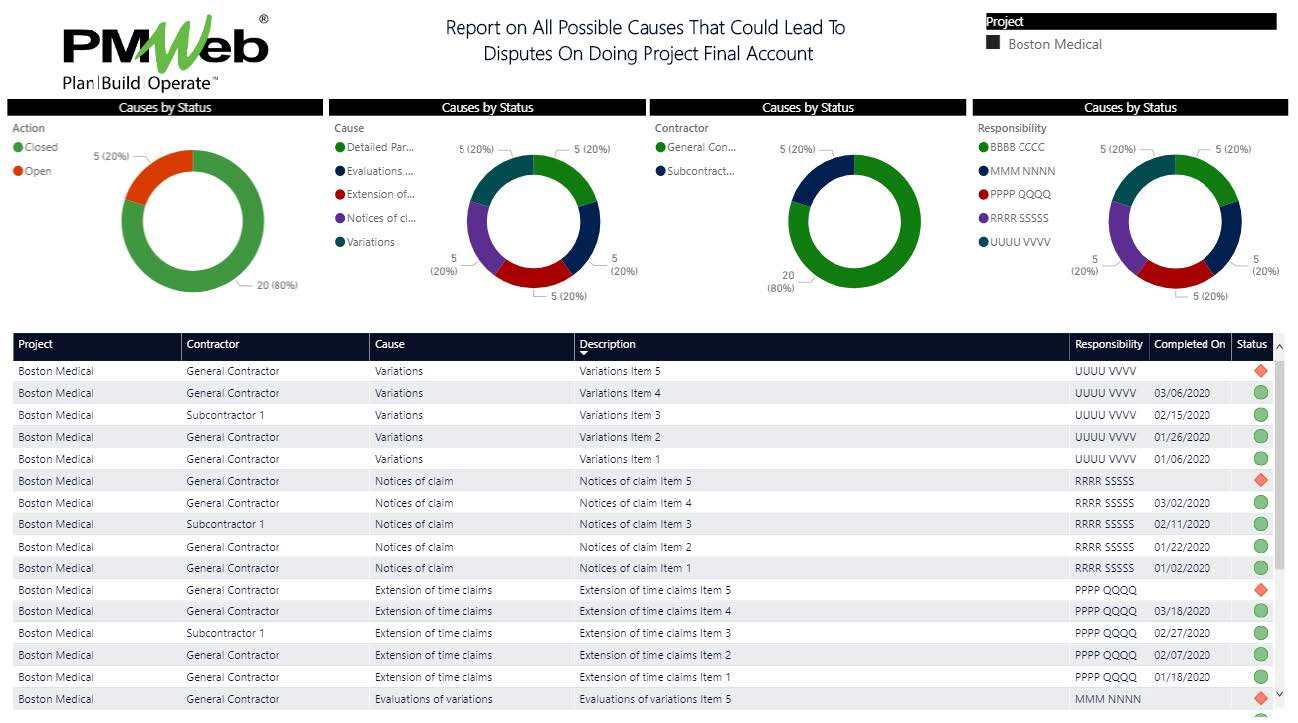Click red diamond for Extension of time claims Item 5
The width and height of the screenshot is (1298, 723).
pyautogui.click(x=1260, y=590)
